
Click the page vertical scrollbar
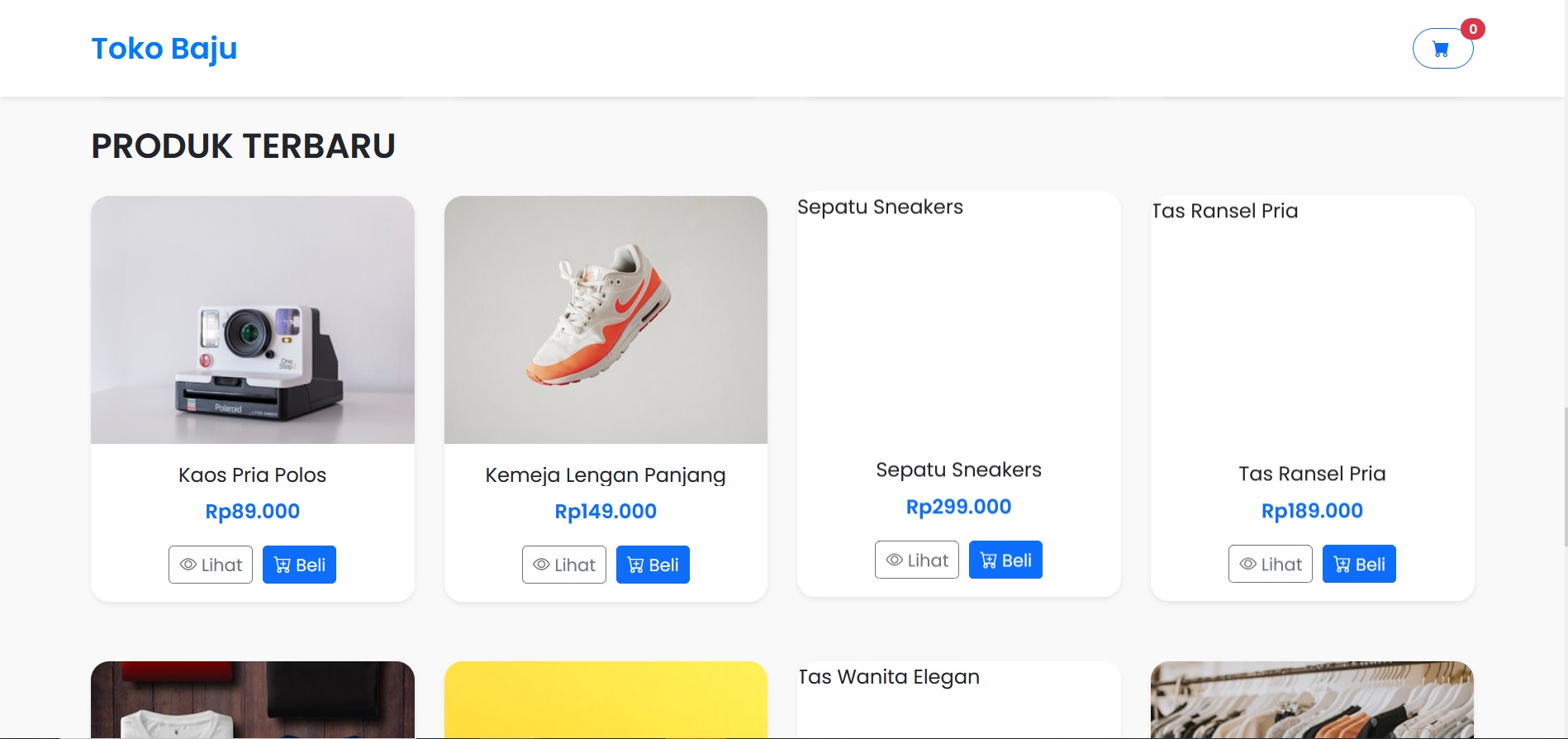pos(1565,476)
